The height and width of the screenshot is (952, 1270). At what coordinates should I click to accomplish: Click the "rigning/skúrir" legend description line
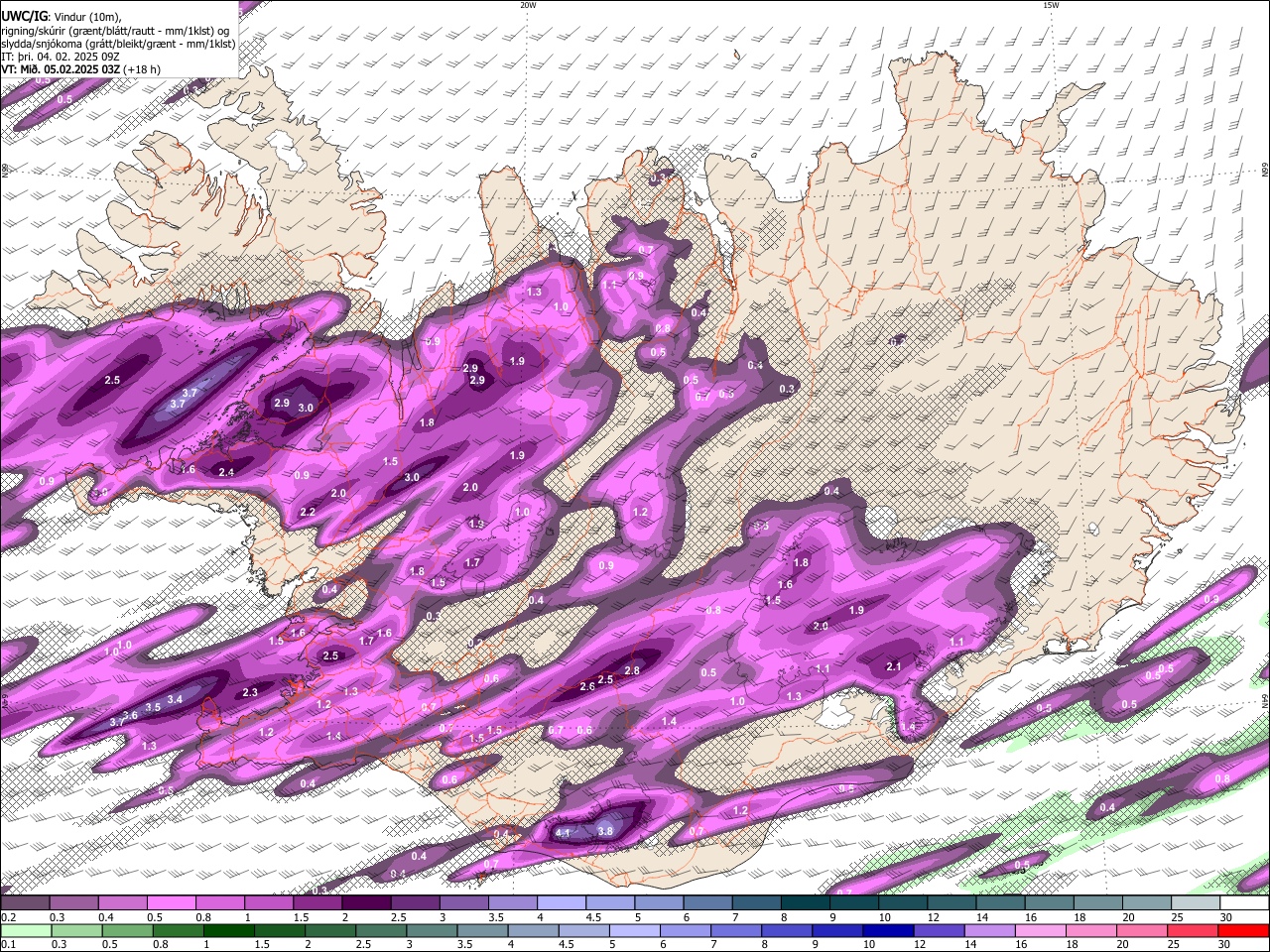117,31
